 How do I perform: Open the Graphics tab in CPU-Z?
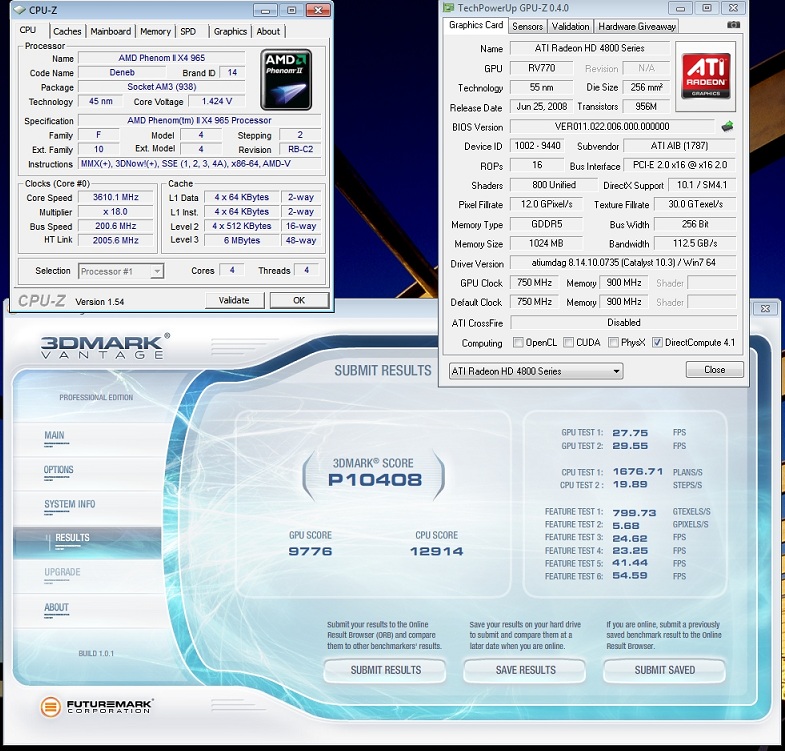point(230,31)
